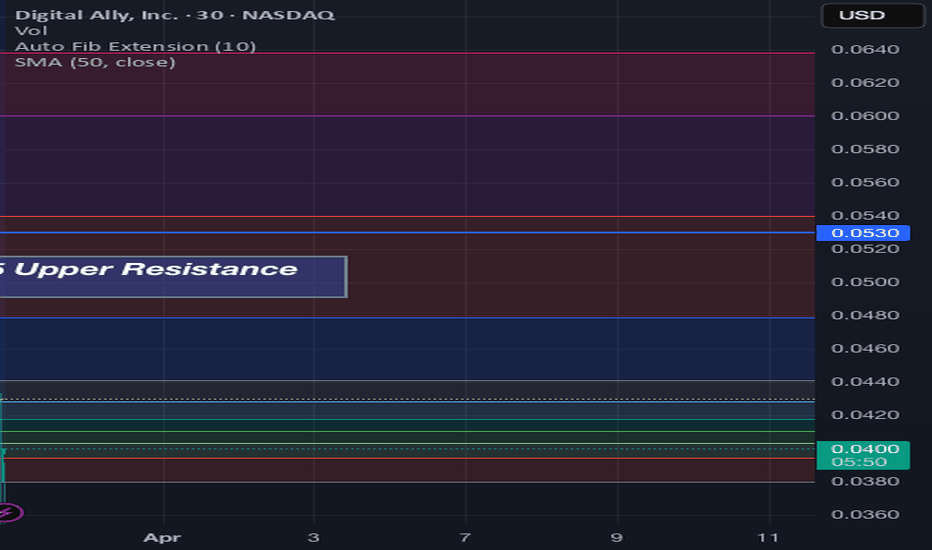Image resolution: width=932 pixels, height=550 pixels.
Task: Click the 3 date label on time axis
Action: (313, 538)
